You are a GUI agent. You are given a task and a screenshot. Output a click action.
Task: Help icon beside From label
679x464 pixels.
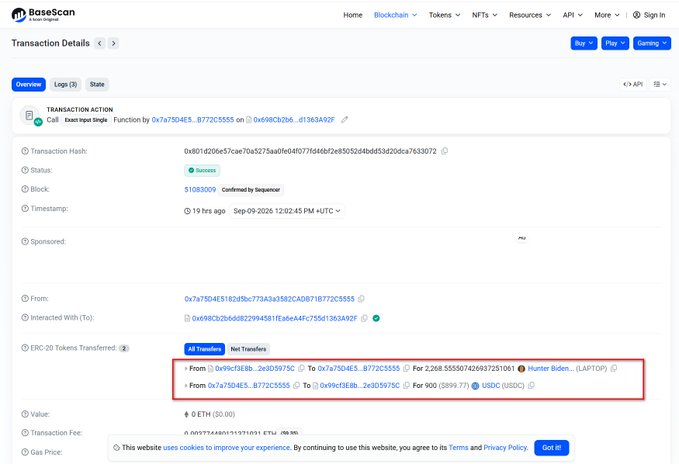(x=25, y=298)
